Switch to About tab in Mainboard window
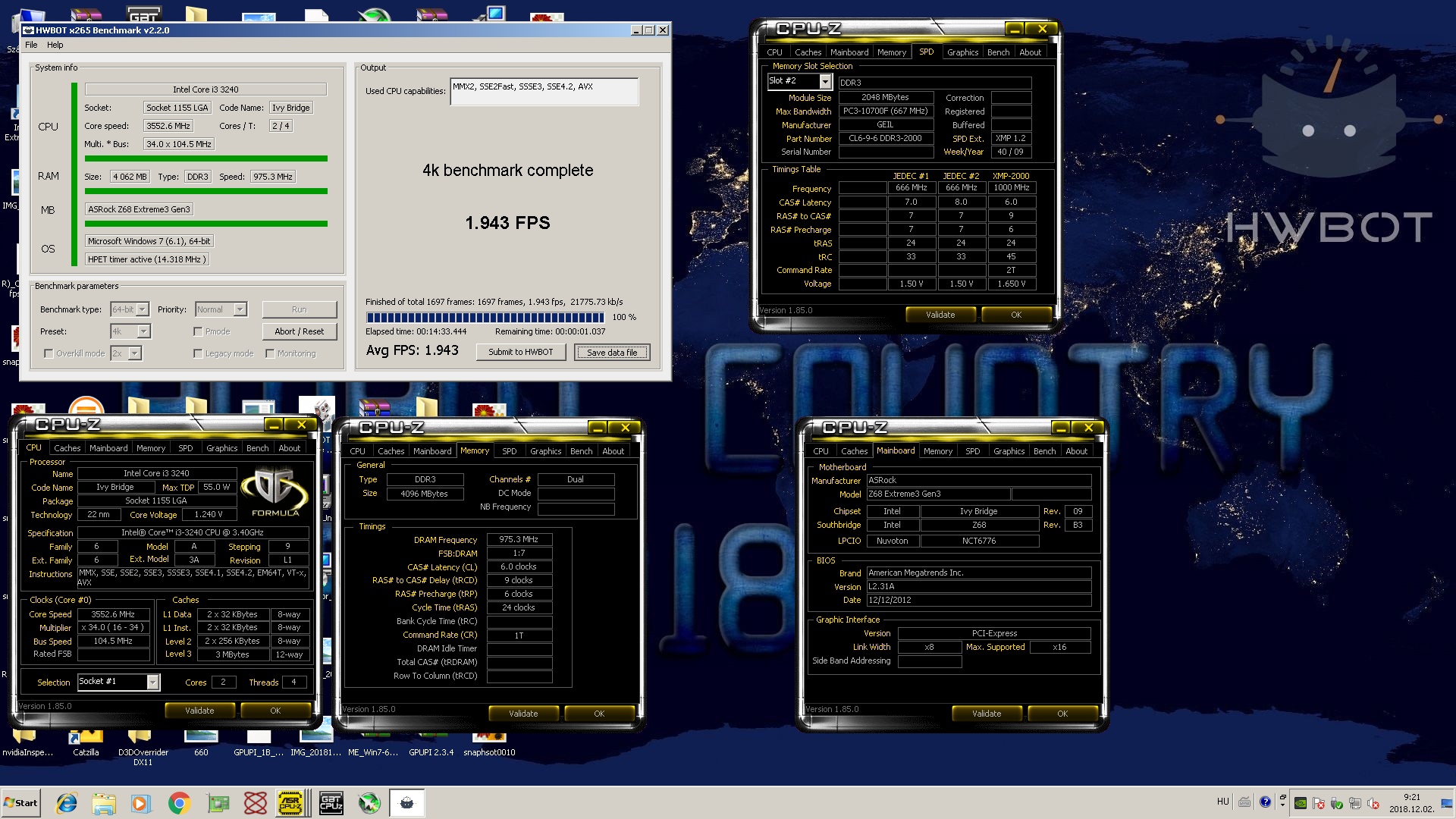 click(x=1076, y=451)
